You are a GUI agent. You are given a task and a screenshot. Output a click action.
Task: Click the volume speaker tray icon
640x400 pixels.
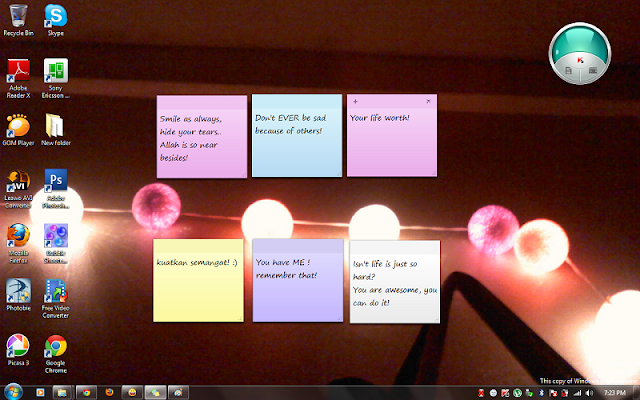pyautogui.click(x=589, y=393)
